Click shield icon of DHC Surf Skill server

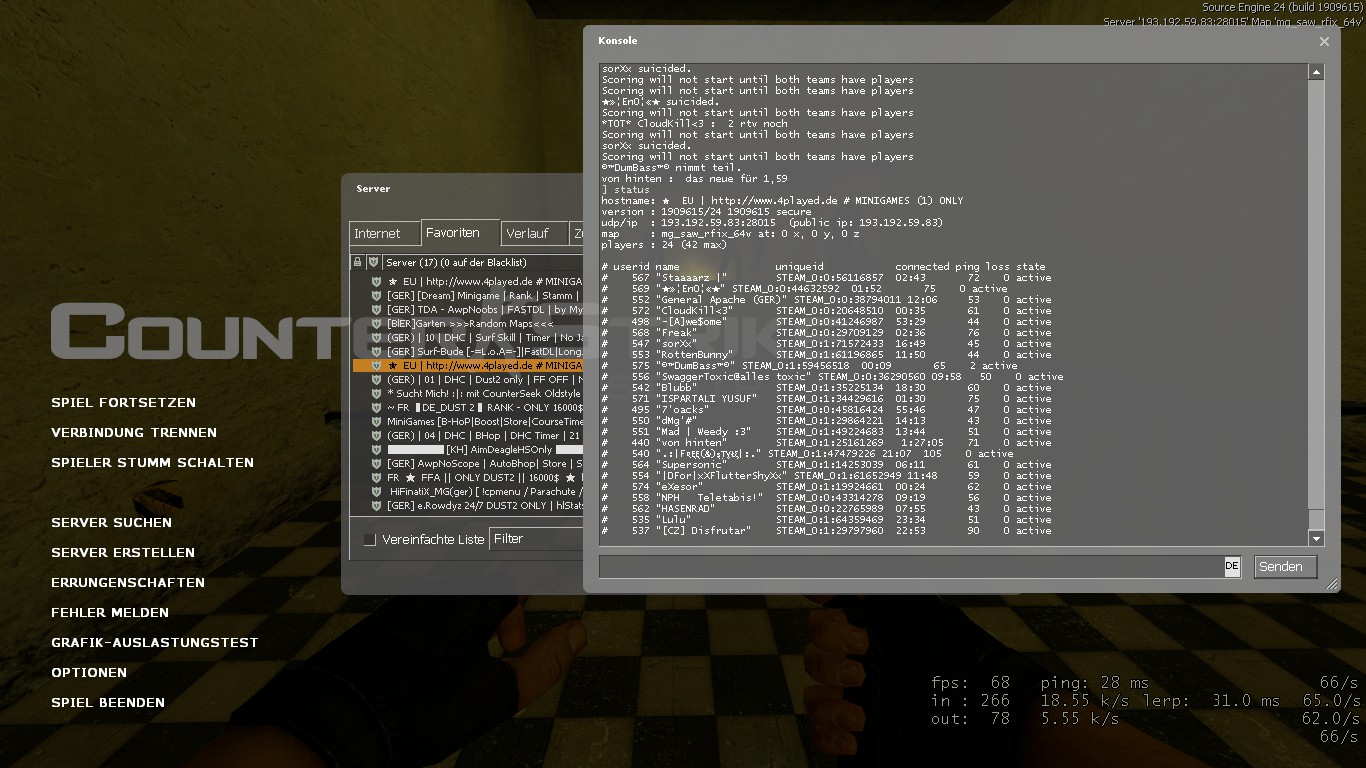[x=376, y=338]
